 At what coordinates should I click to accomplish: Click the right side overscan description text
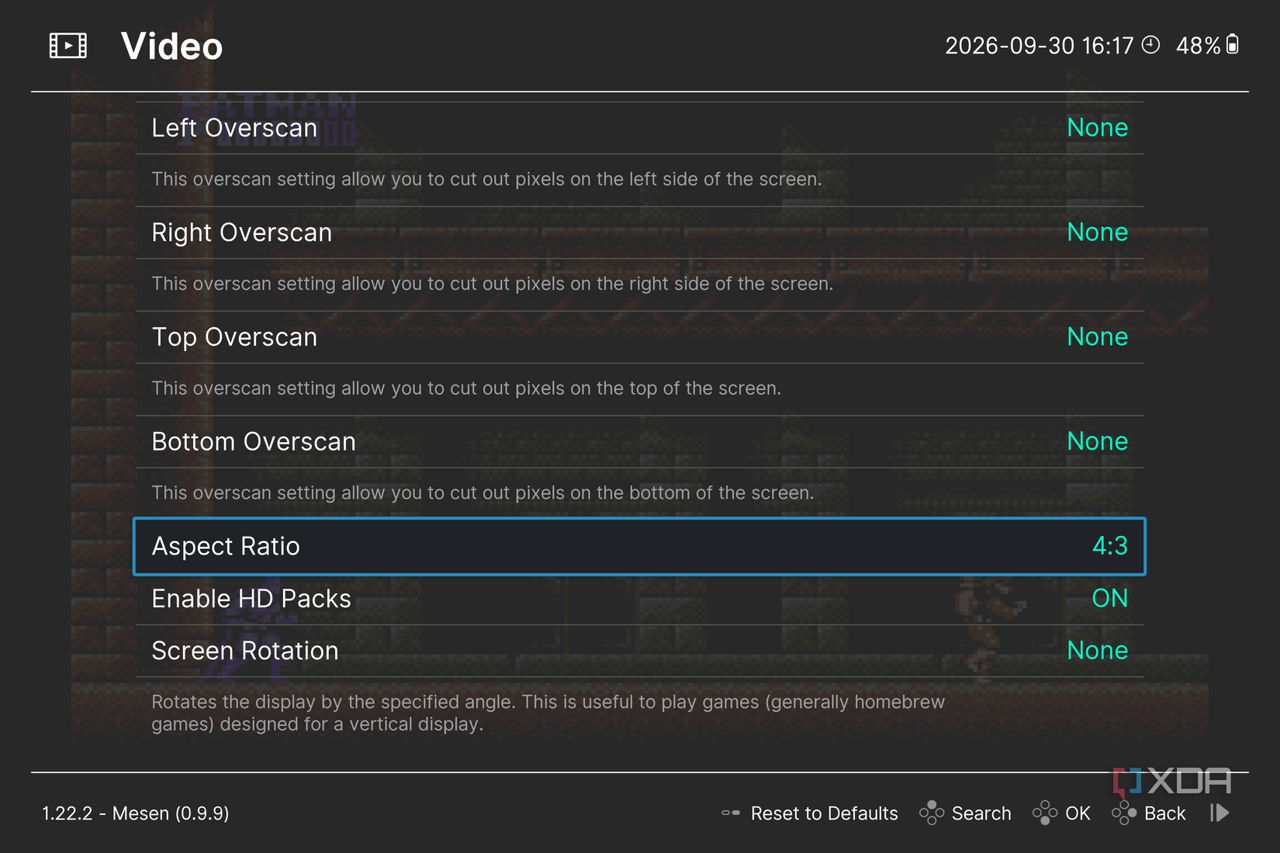click(492, 284)
